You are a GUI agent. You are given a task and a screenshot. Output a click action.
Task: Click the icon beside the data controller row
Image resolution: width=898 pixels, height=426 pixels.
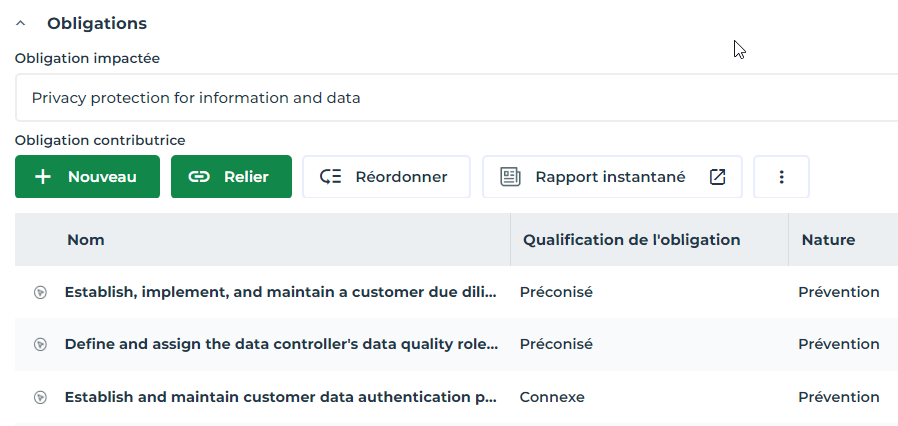tap(40, 344)
